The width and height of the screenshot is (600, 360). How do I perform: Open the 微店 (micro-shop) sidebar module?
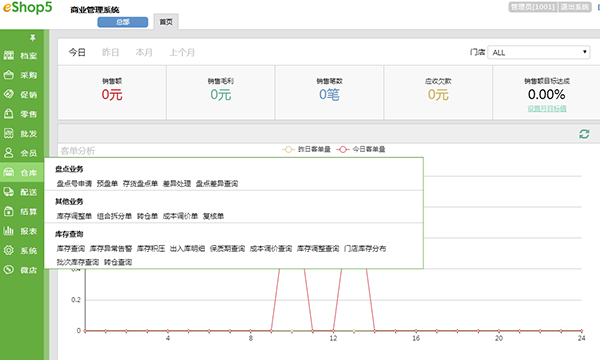pyautogui.click(x=21, y=270)
